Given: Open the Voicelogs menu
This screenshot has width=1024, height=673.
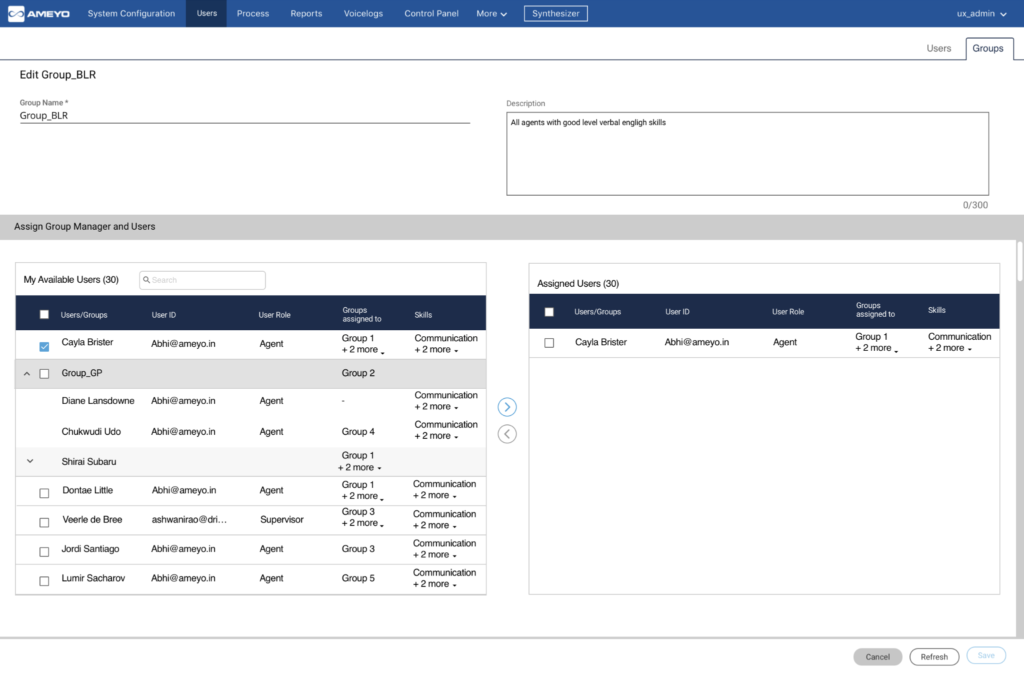Looking at the screenshot, I should click(363, 14).
